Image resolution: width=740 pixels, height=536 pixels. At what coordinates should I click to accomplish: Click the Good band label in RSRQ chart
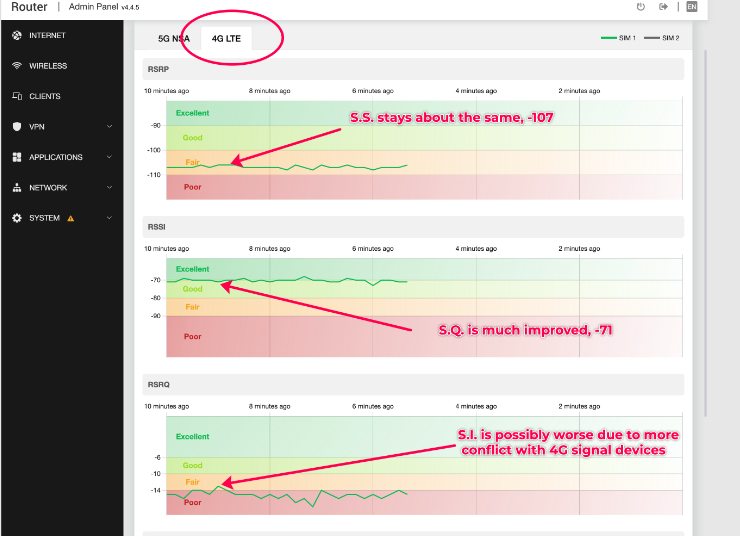point(193,465)
